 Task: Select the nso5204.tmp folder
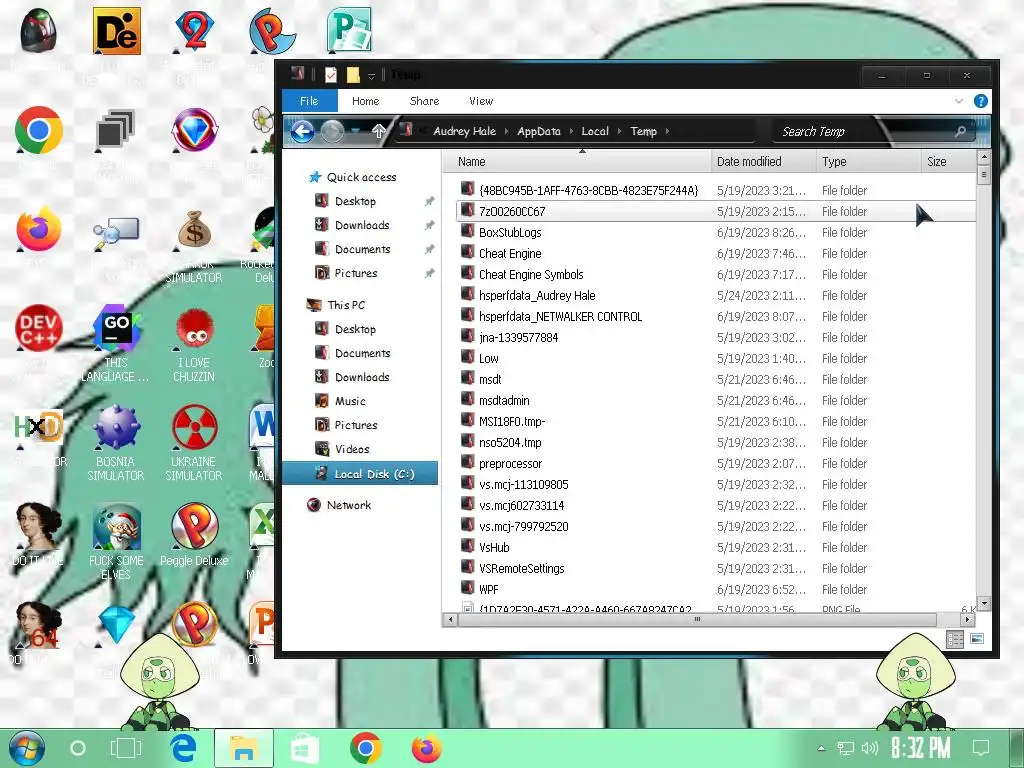tap(510, 443)
